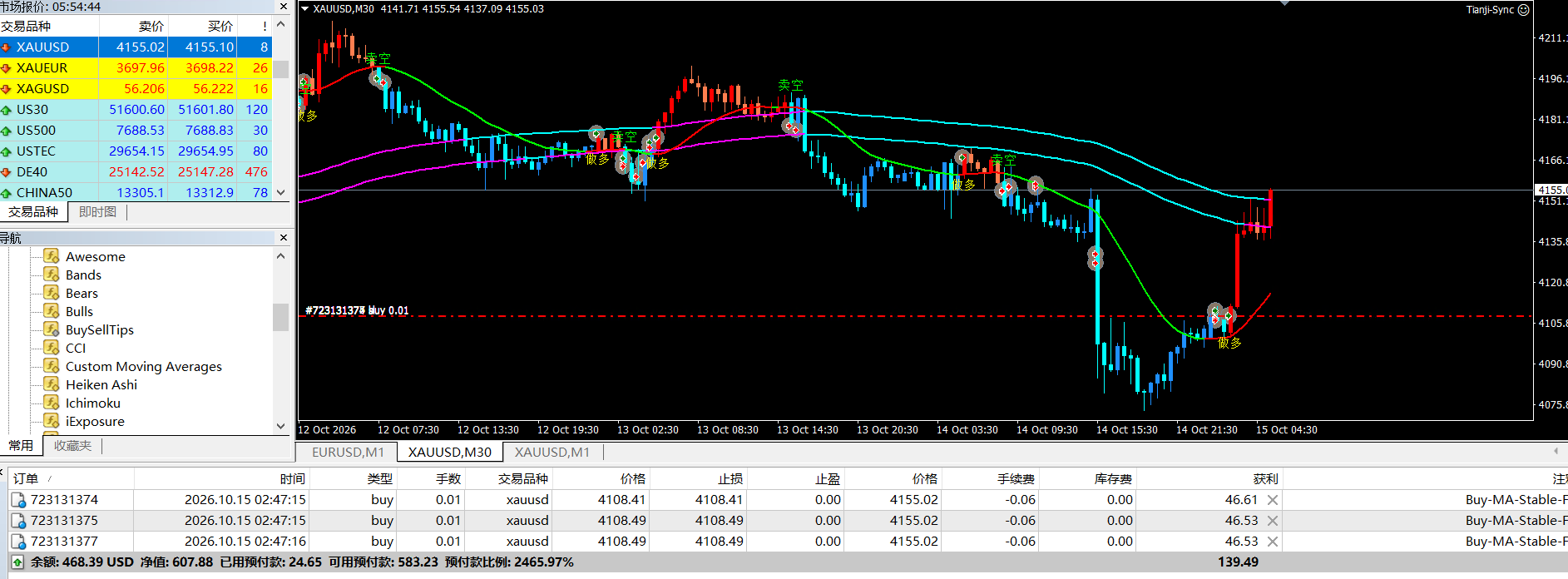Click the order icon for ticket 723131374
The width and height of the screenshot is (1568, 579).
coord(18,500)
